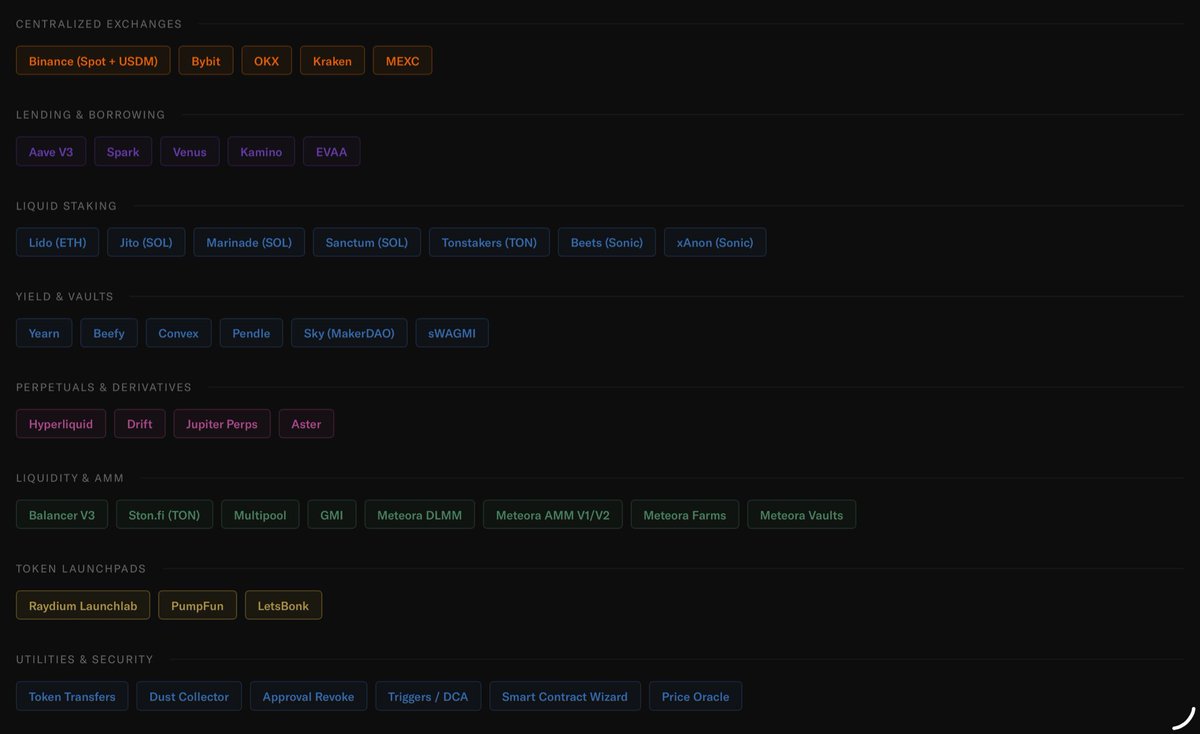Click the Beefy vault chip
The width and height of the screenshot is (1200, 734).
pos(109,333)
